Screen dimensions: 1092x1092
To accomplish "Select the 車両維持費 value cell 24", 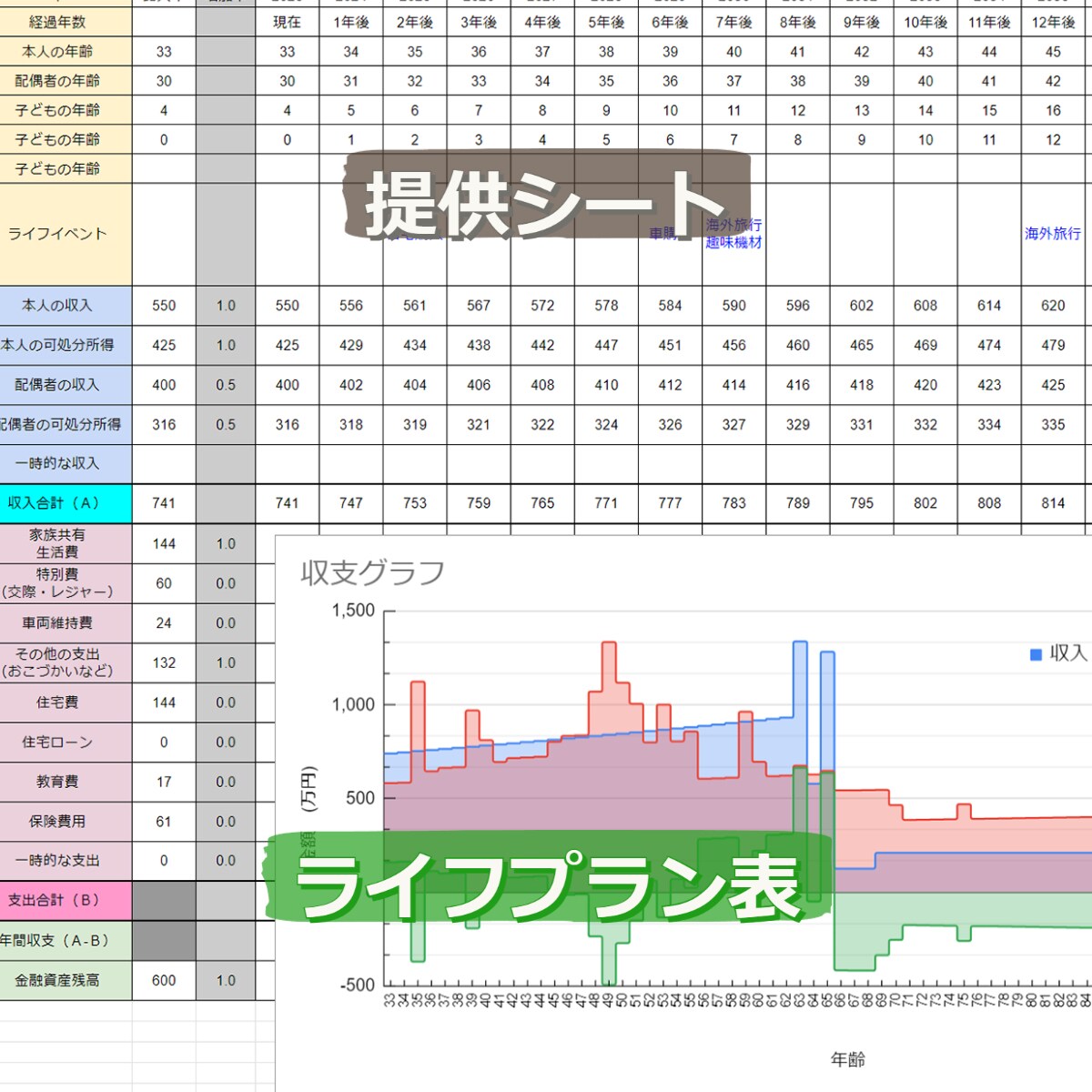I will coord(164,623).
